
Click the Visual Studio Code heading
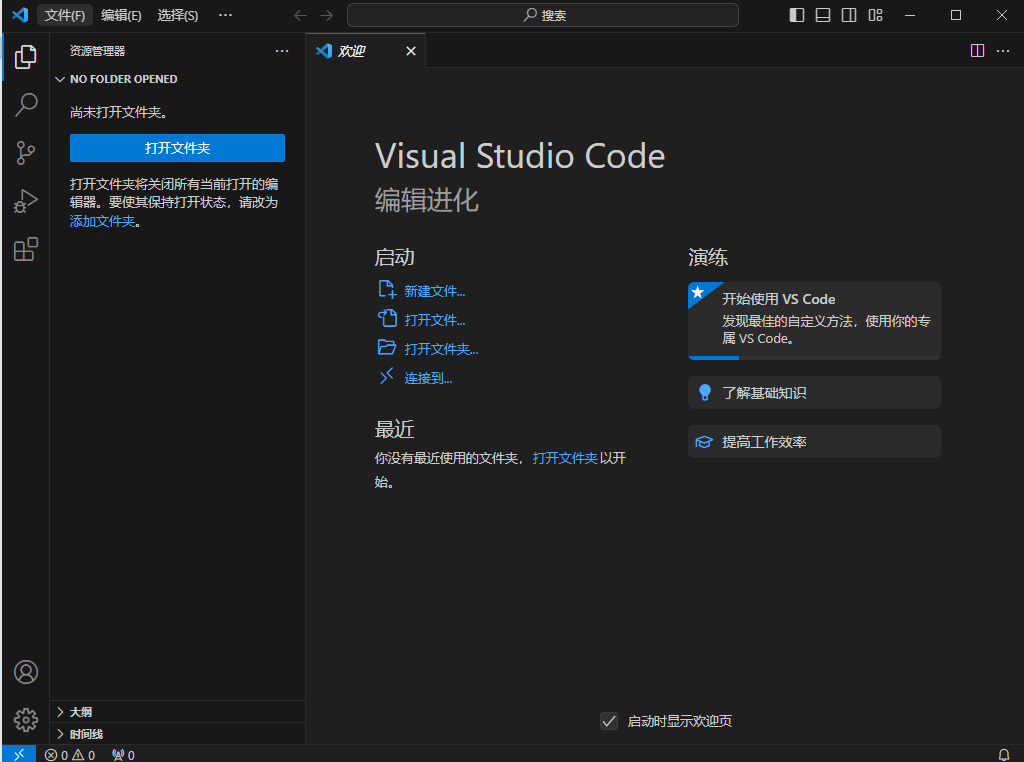click(520, 156)
